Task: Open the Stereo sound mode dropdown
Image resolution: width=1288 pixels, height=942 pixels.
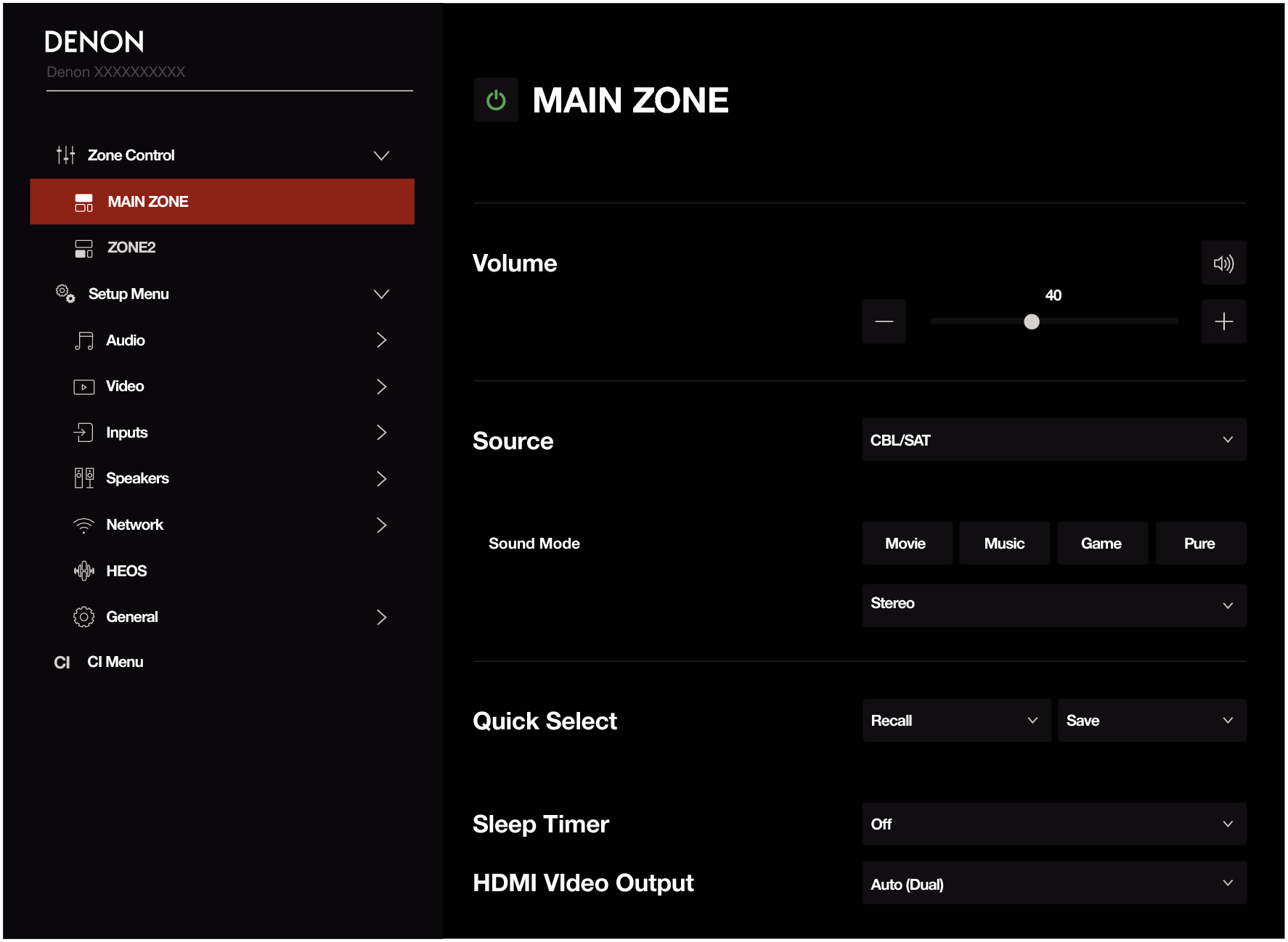Action: point(1053,605)
